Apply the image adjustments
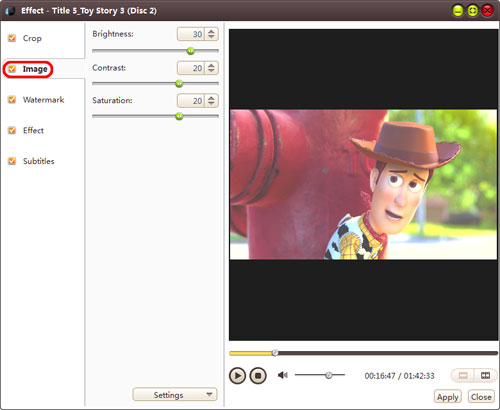The image size is (500, 410). tap(448, 397)
